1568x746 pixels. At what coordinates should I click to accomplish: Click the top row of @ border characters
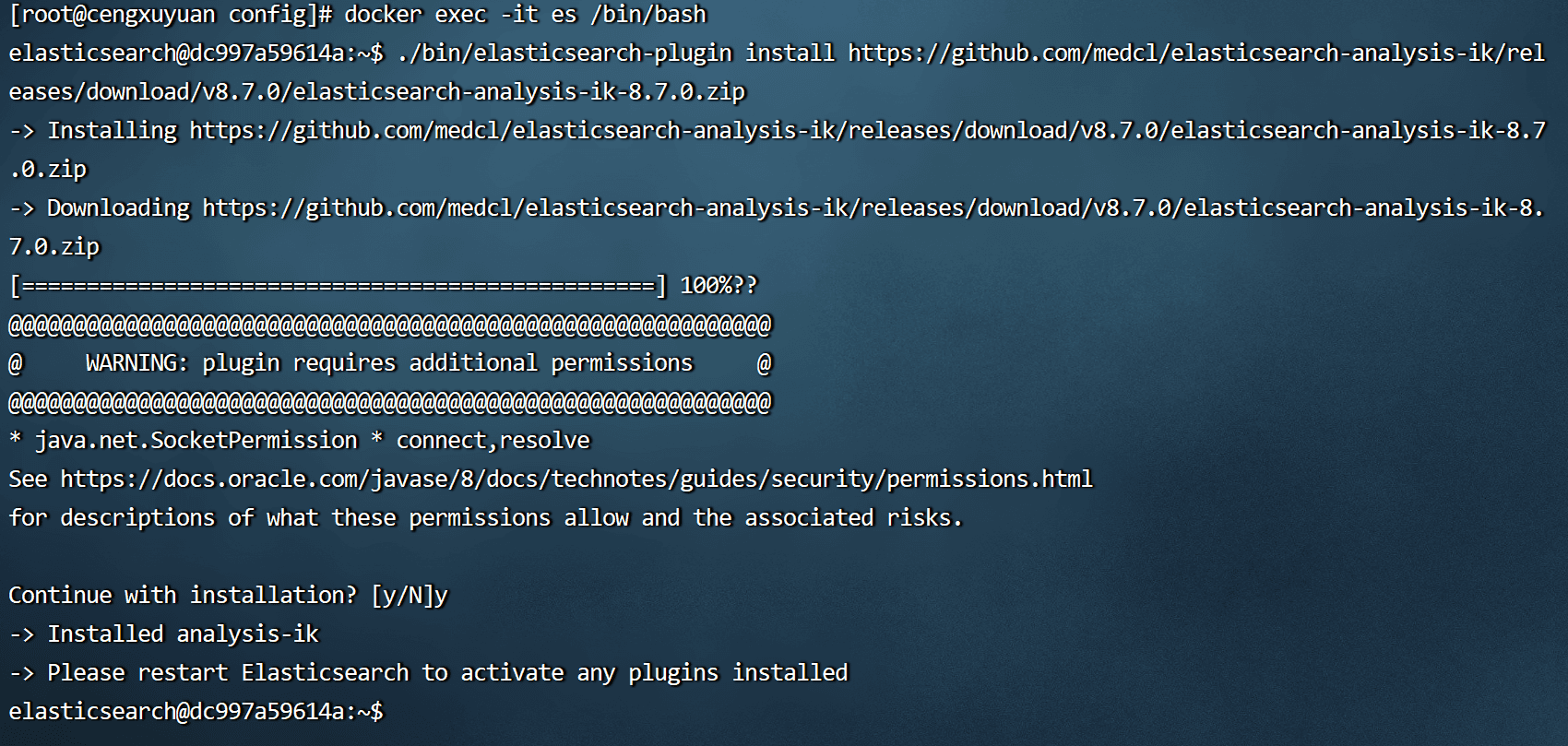tap(390, 325)
